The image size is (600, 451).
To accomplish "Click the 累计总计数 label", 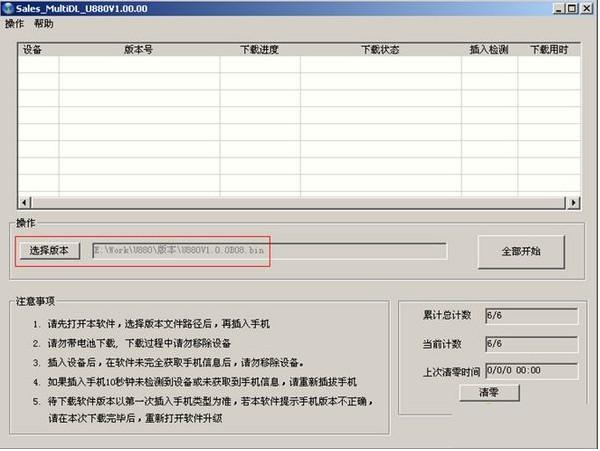I will point(447,315).
